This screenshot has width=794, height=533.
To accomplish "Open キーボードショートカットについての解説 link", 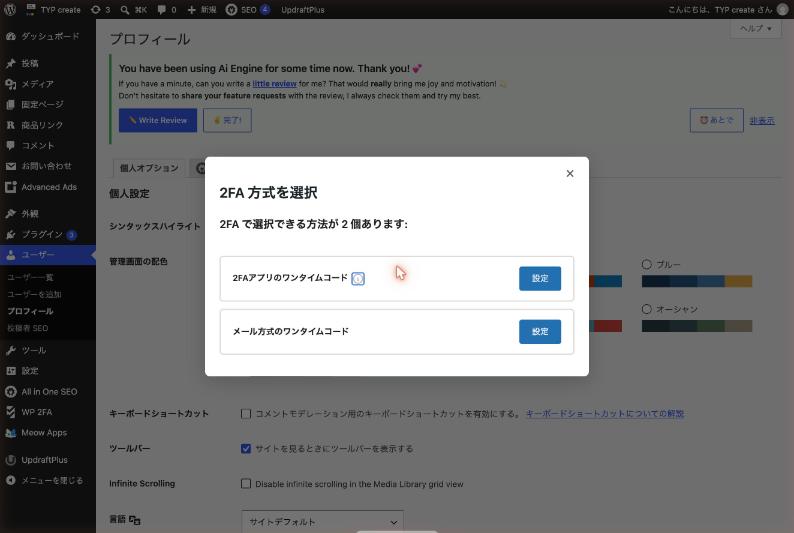I will [605, 414].
